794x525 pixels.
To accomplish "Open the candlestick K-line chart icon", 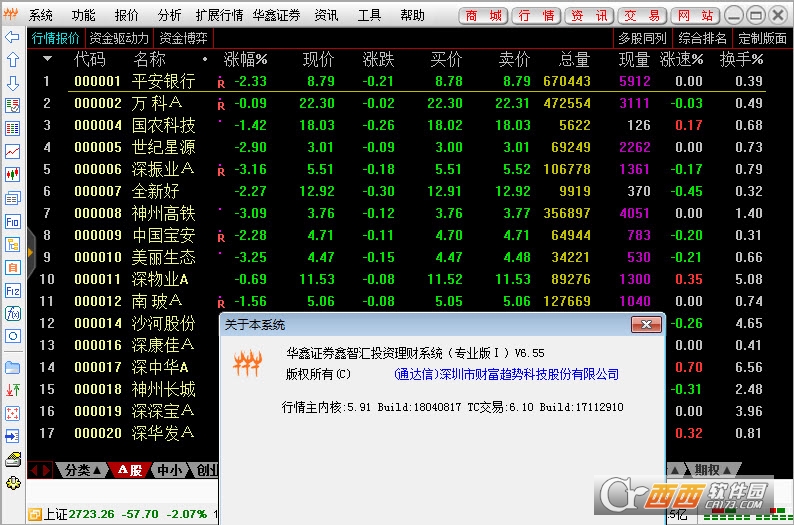I will pyautogui.click(x=12, y=175).
